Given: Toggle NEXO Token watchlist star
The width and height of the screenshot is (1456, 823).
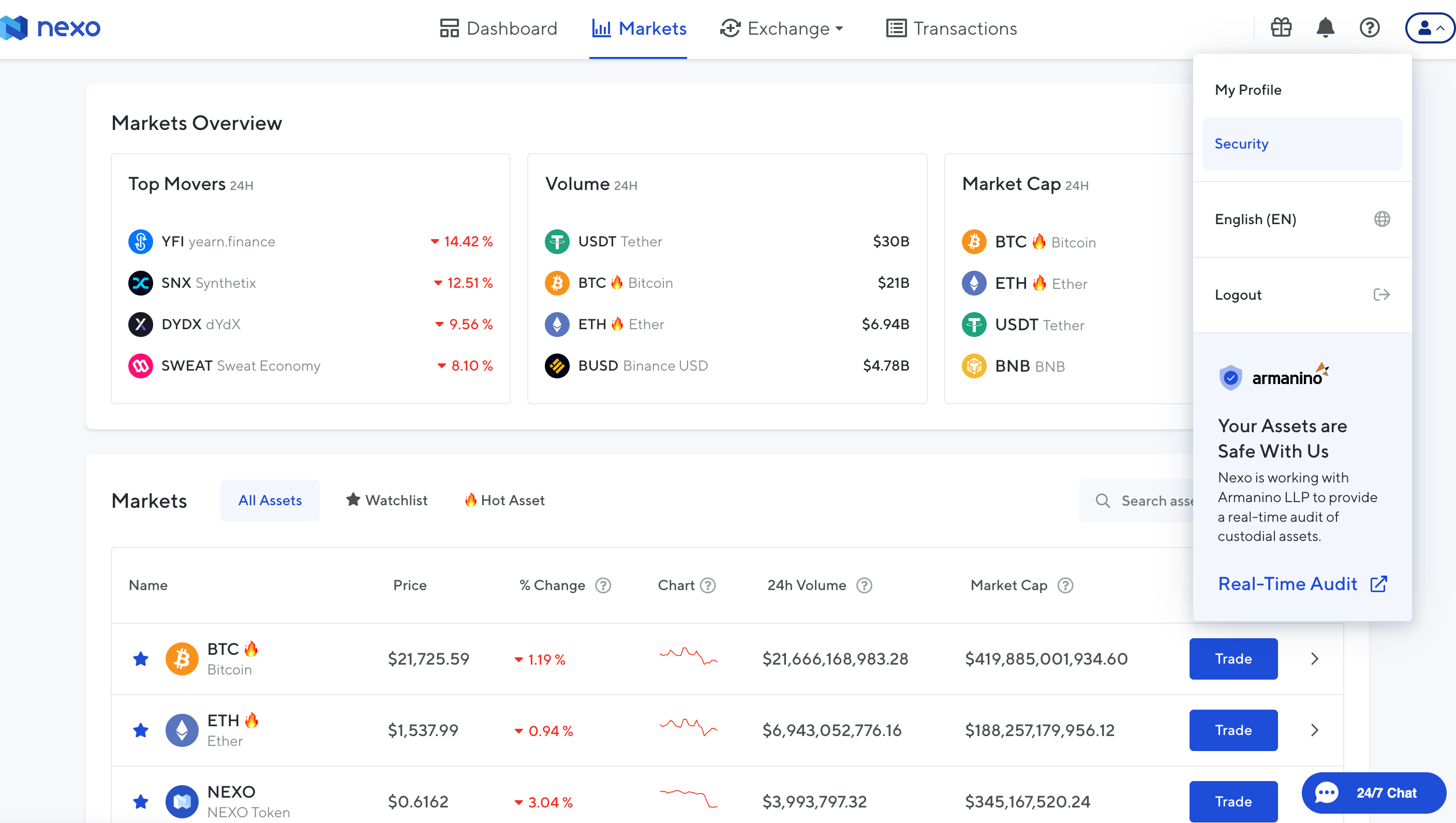Looking at the screenshot, I should pyautogui.click(x=141, y=802).
